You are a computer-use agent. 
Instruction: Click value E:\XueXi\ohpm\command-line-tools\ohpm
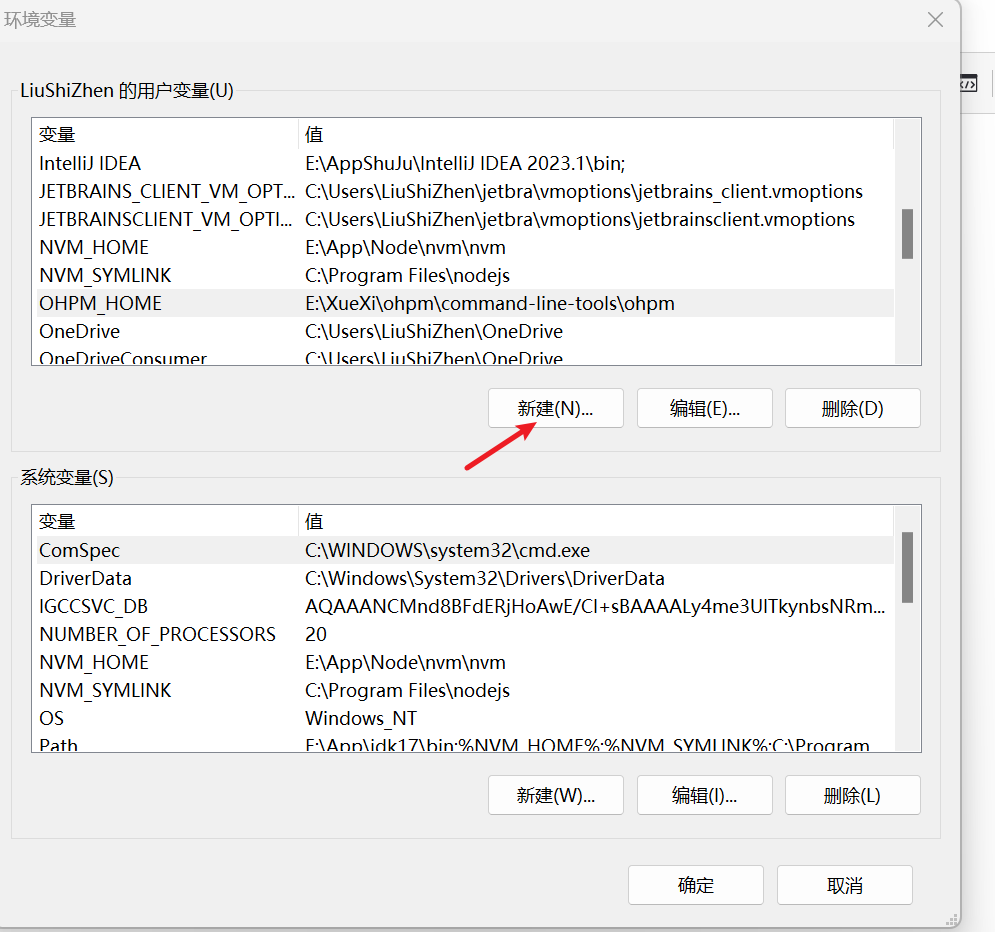[x=490, y=303]
